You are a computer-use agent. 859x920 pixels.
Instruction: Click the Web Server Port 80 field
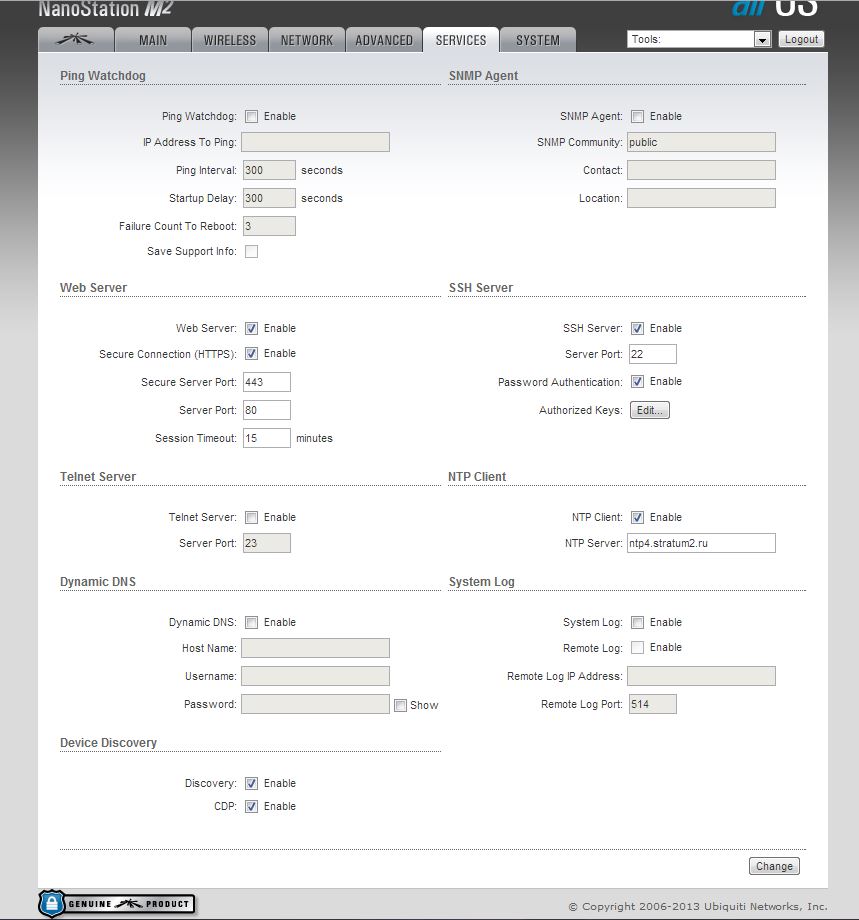point(267,410)
